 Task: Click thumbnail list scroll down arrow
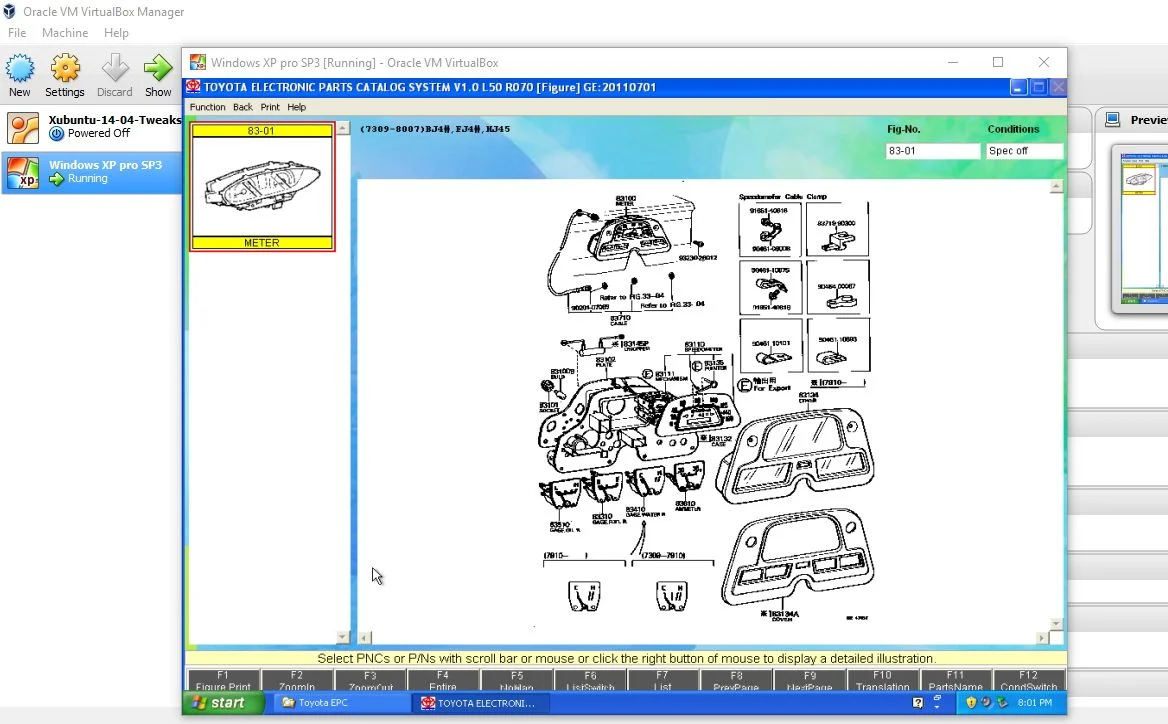point(343,637)
